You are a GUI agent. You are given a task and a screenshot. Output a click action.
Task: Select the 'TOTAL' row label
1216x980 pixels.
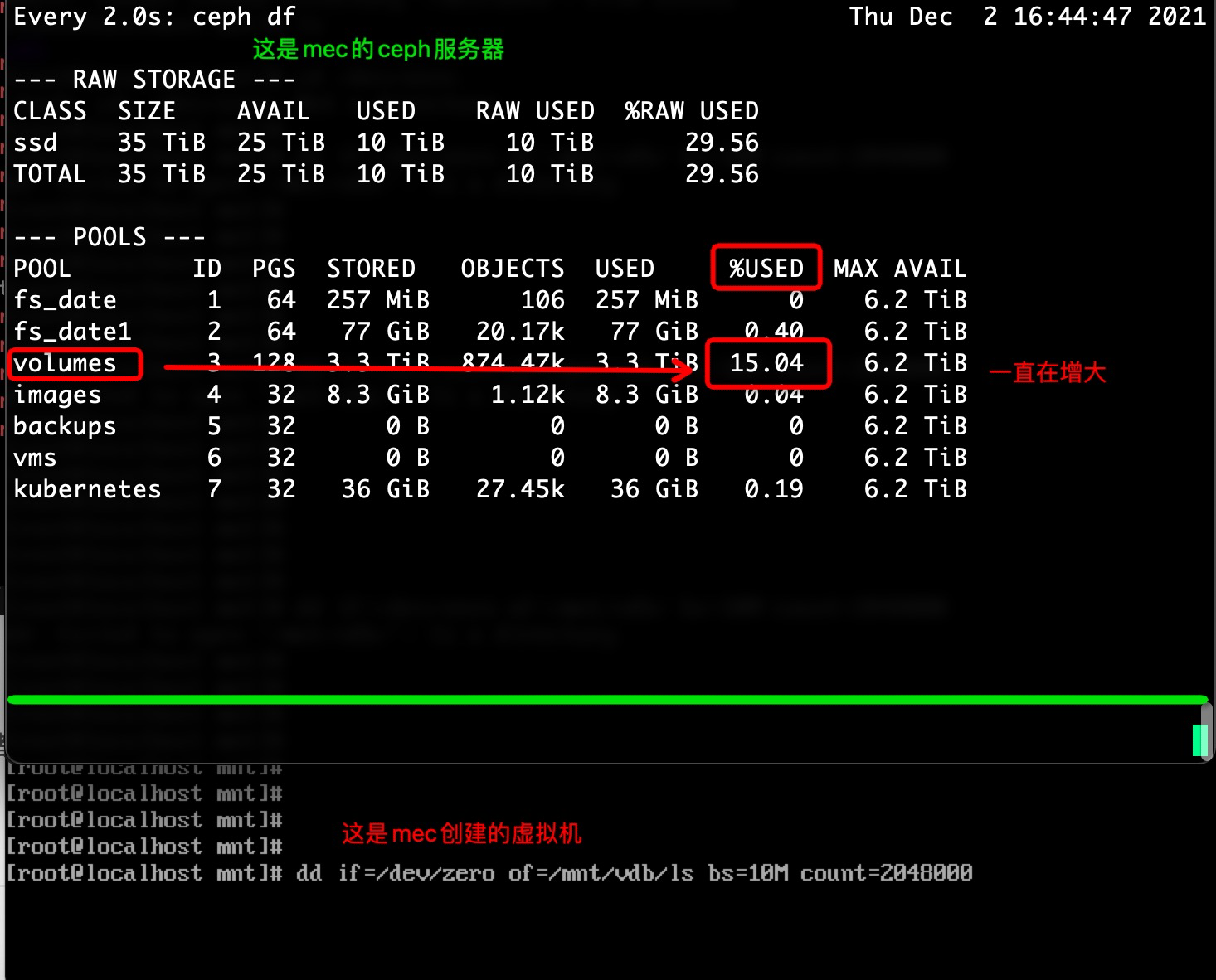pyautogui.click(x=50, y=174)
